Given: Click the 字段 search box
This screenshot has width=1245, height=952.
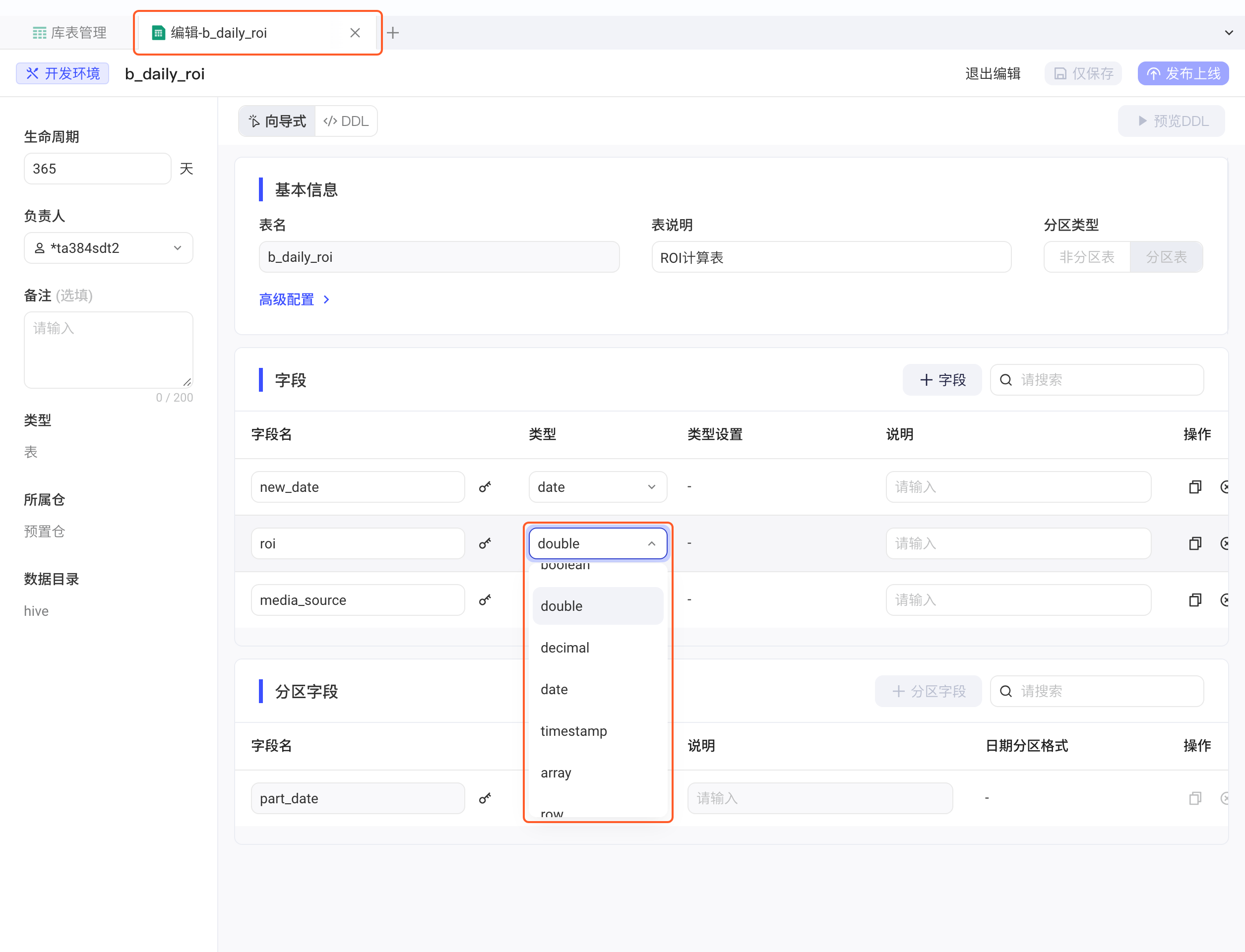Looking at the screenshot, I should click(1097, 380).
